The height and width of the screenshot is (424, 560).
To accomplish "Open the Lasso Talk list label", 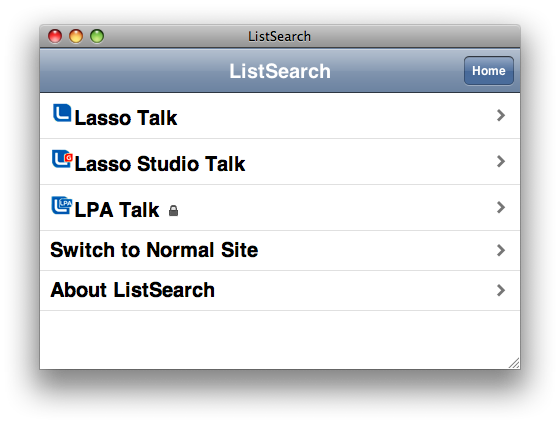I will tap(126, 118).
